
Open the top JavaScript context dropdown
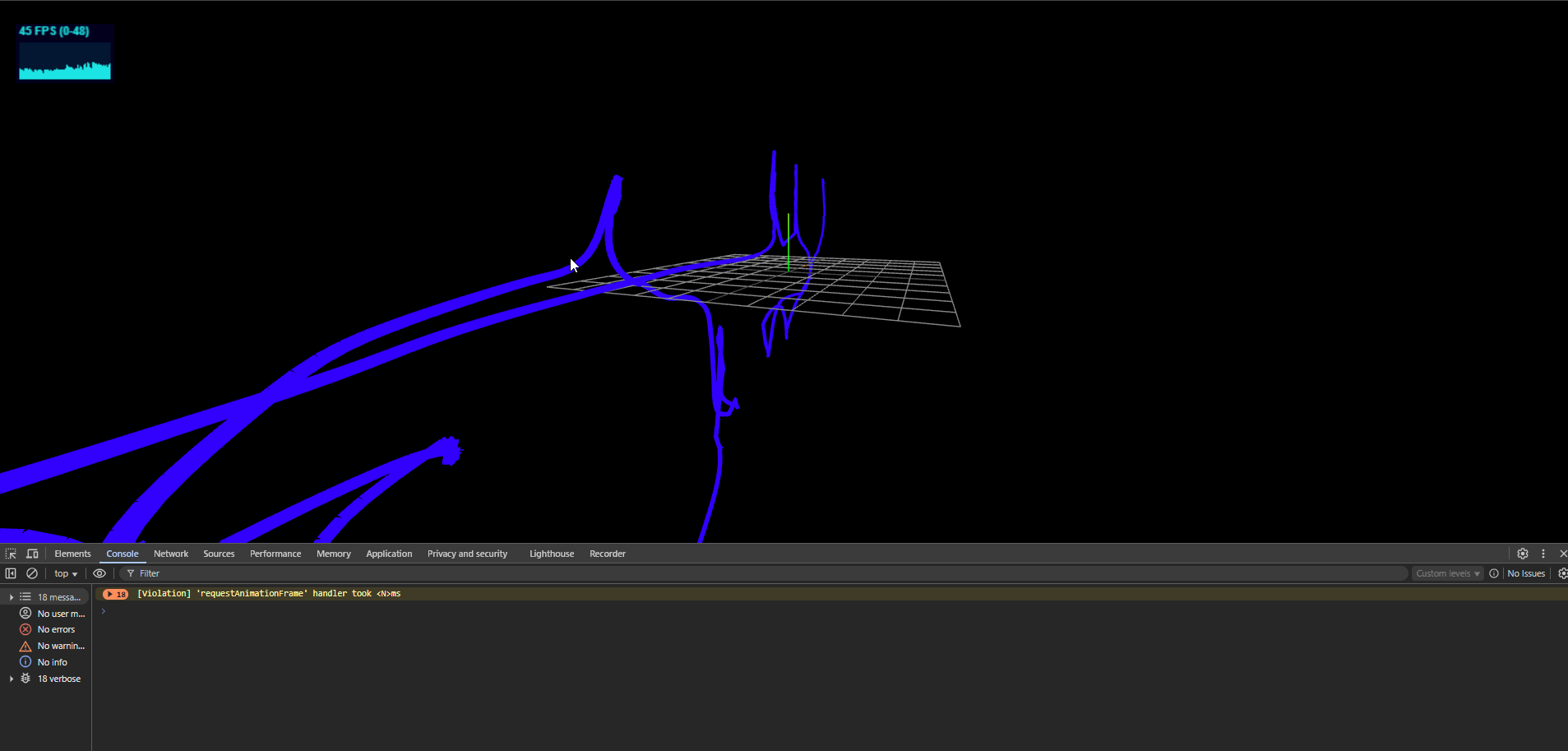(x=66, y=573)
